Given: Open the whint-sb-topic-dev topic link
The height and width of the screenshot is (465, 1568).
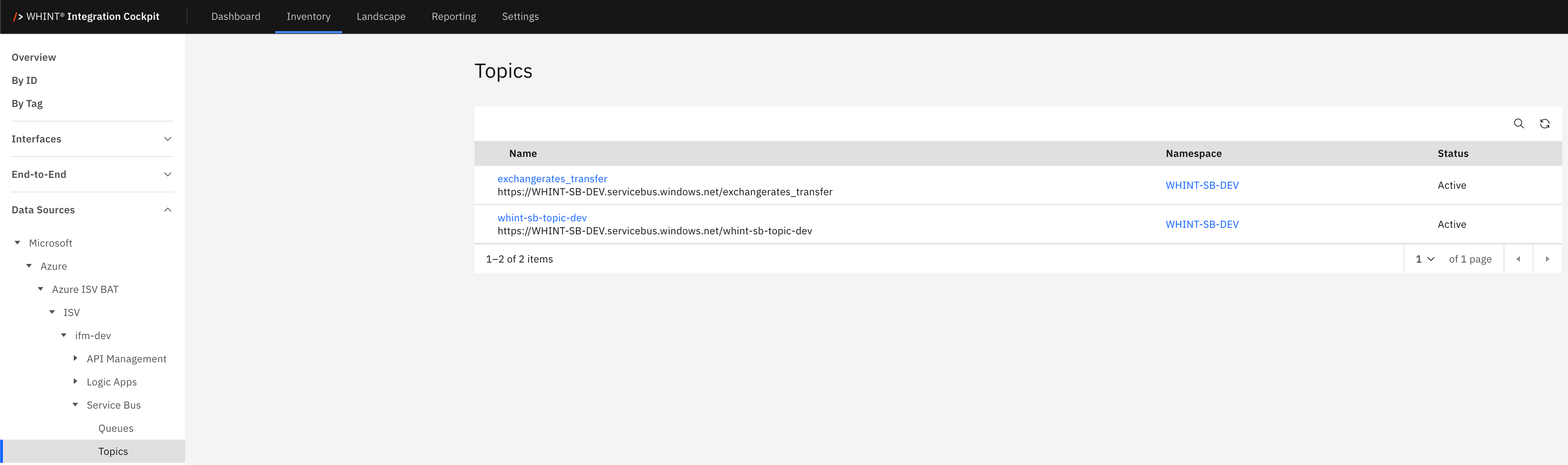Looking at the screenshot, I should 542,217.
